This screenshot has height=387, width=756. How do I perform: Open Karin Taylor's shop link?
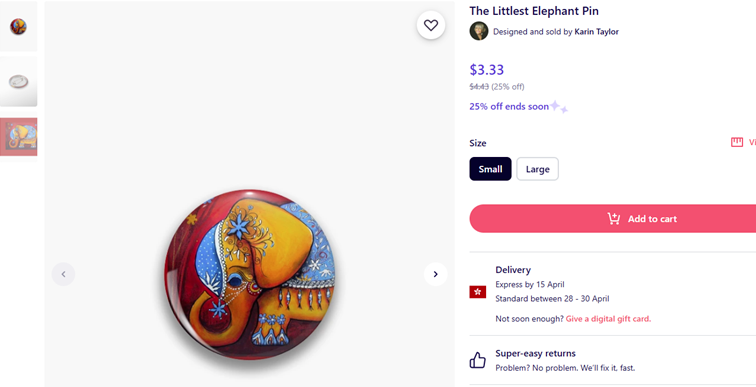tap(596, 32)
